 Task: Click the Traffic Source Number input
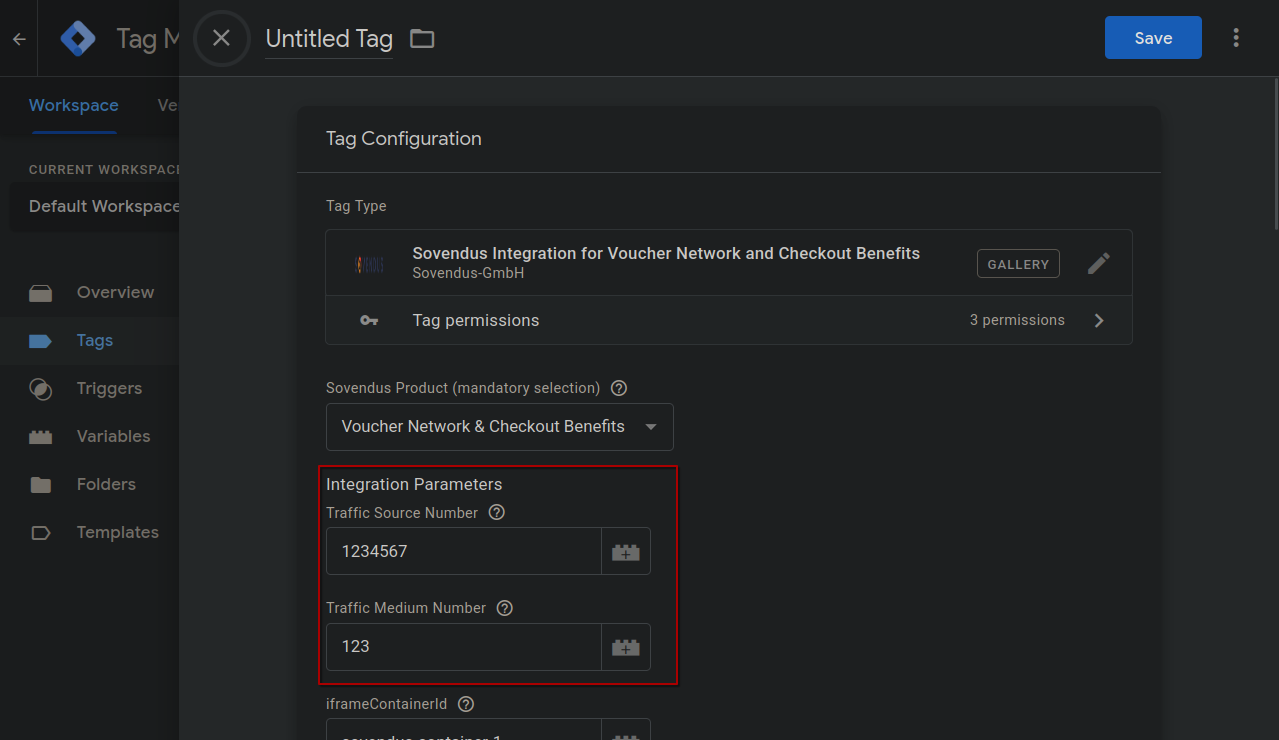click(x=464, y=551)
